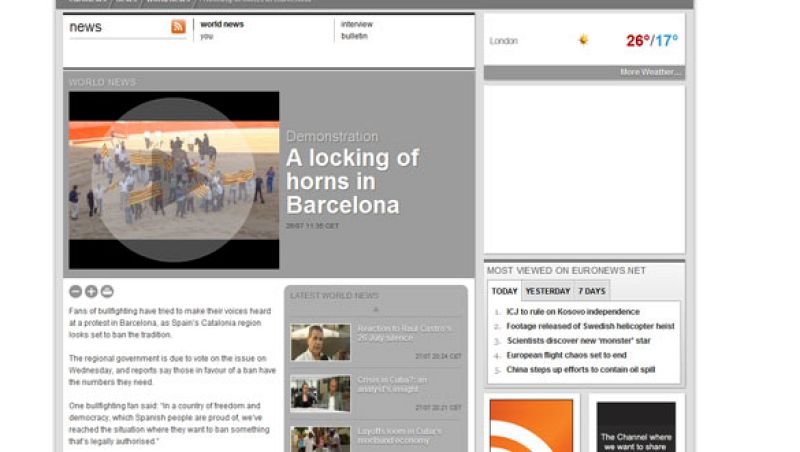Open Reaction to Raul Castro's silence story

coord(404,333)
